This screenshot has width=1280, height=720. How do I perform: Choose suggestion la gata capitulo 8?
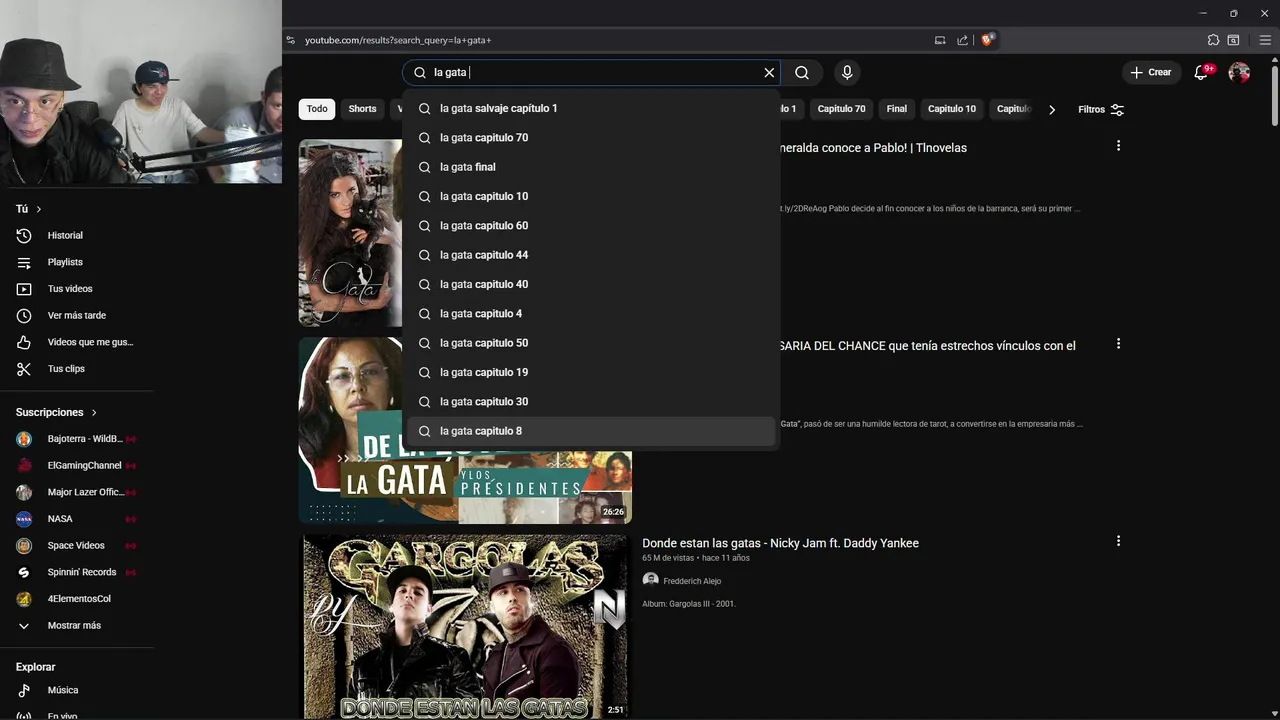pyautogui.click(x=590, y=431)
